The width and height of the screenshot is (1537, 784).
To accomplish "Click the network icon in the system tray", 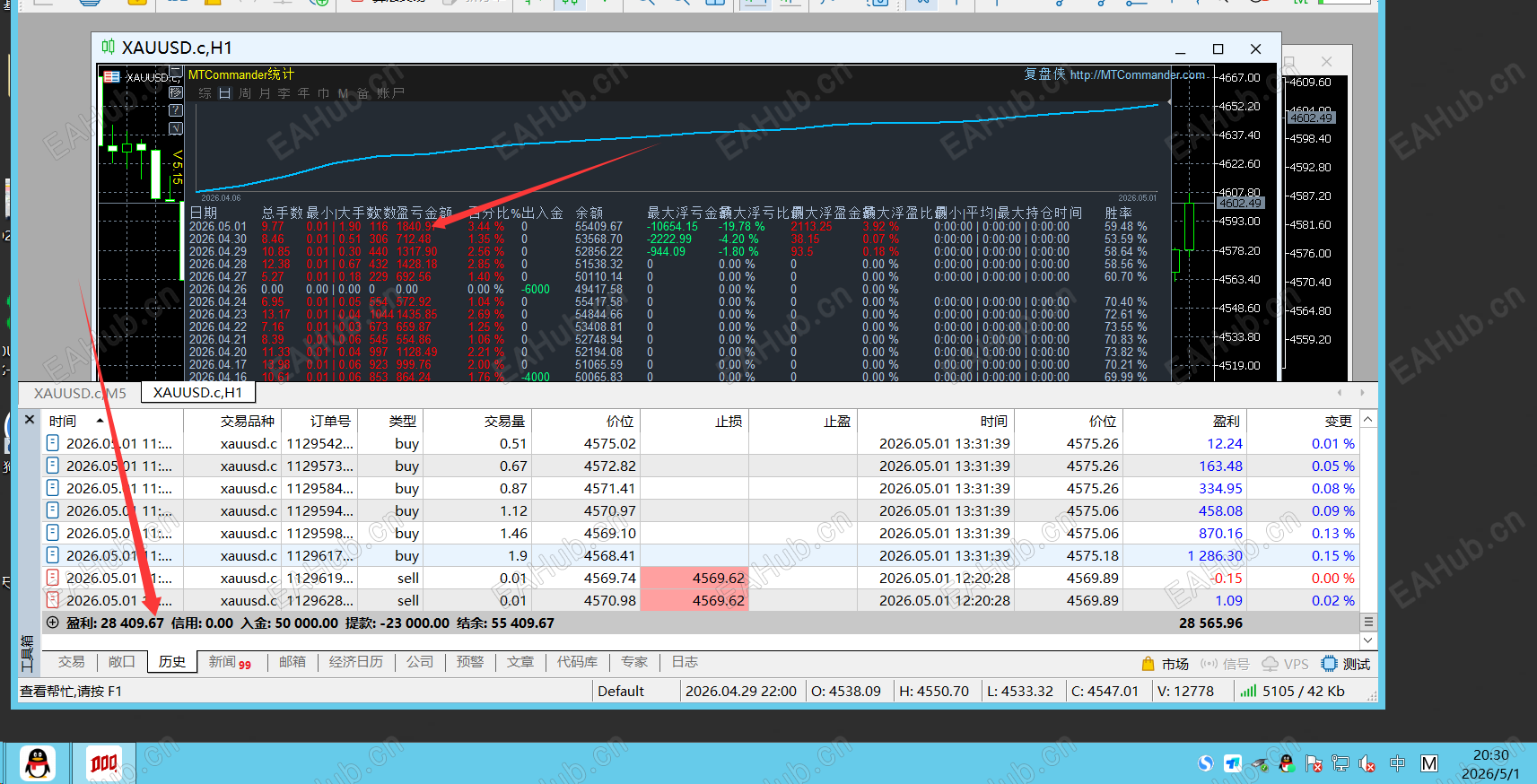I will (x=1341, y=763).
